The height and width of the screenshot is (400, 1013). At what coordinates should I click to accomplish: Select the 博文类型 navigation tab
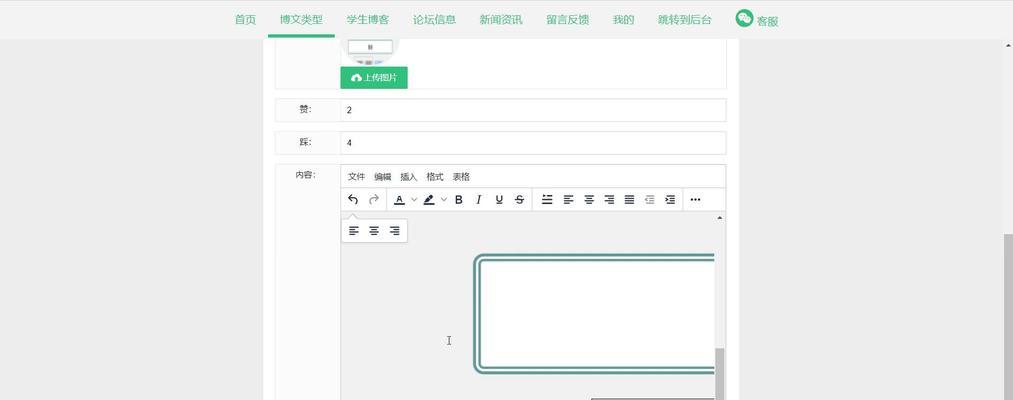(x=301, y=19)
